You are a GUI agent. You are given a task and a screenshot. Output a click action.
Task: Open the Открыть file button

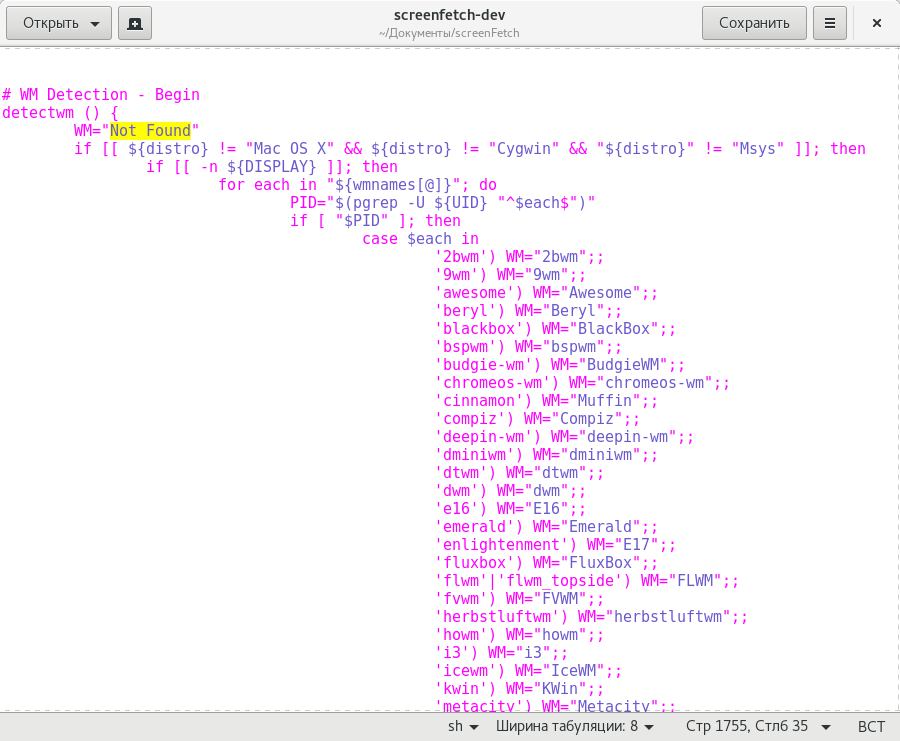click(59, 23)
